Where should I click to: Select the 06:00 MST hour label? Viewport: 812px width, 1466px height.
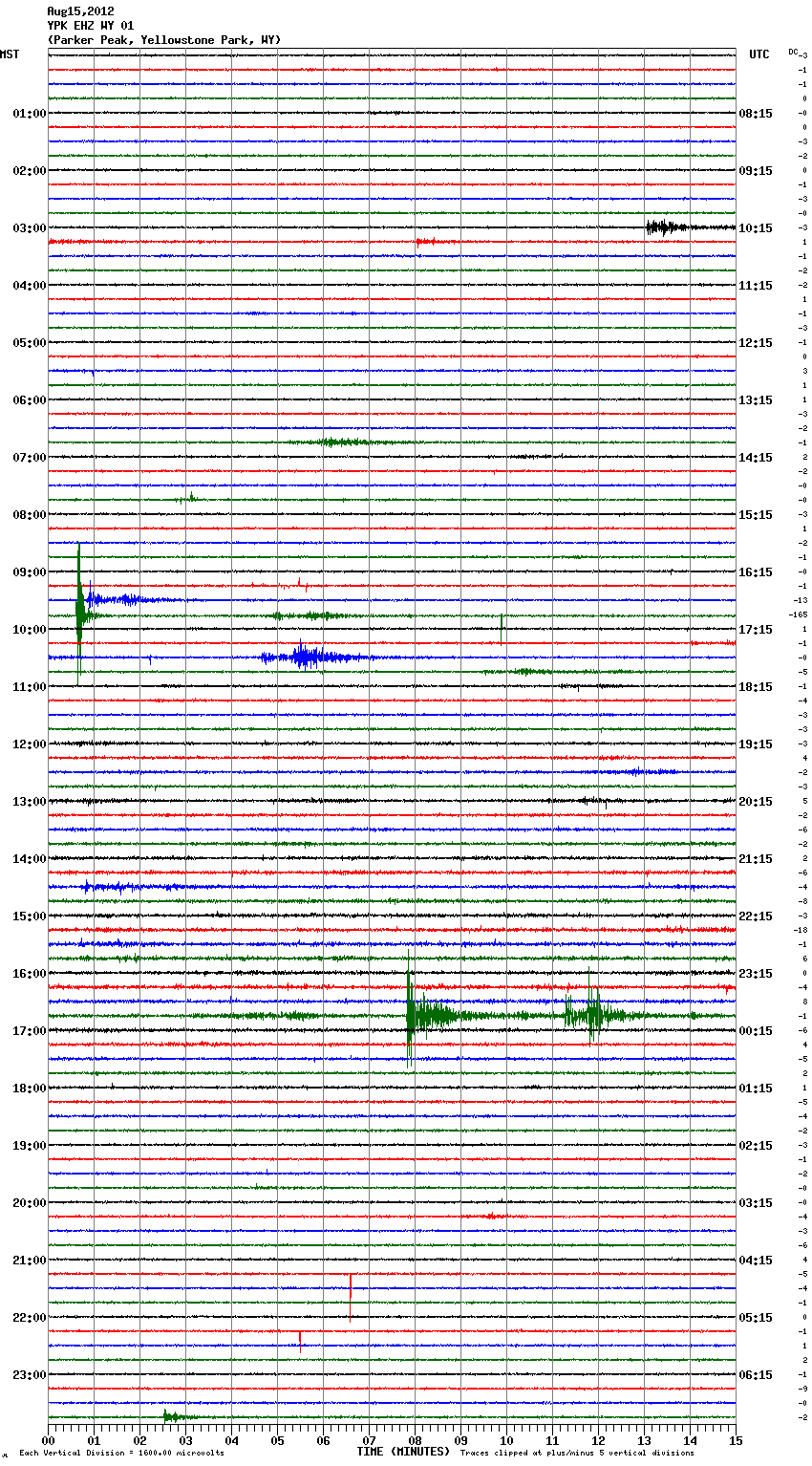click(x=29, y=400)
